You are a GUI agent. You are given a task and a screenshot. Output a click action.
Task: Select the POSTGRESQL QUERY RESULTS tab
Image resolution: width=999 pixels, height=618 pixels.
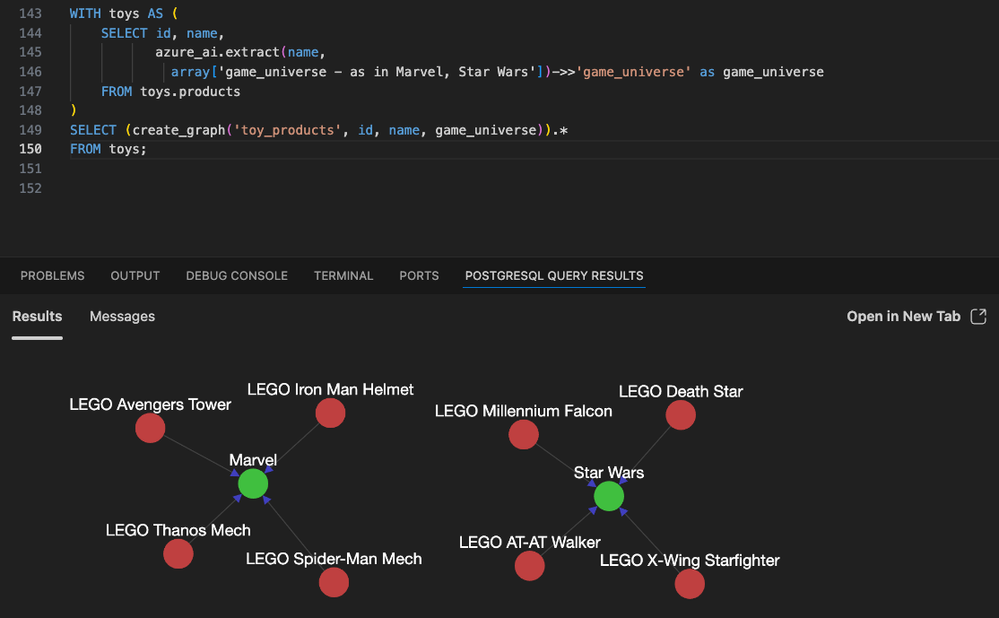(x=554, y=276)
